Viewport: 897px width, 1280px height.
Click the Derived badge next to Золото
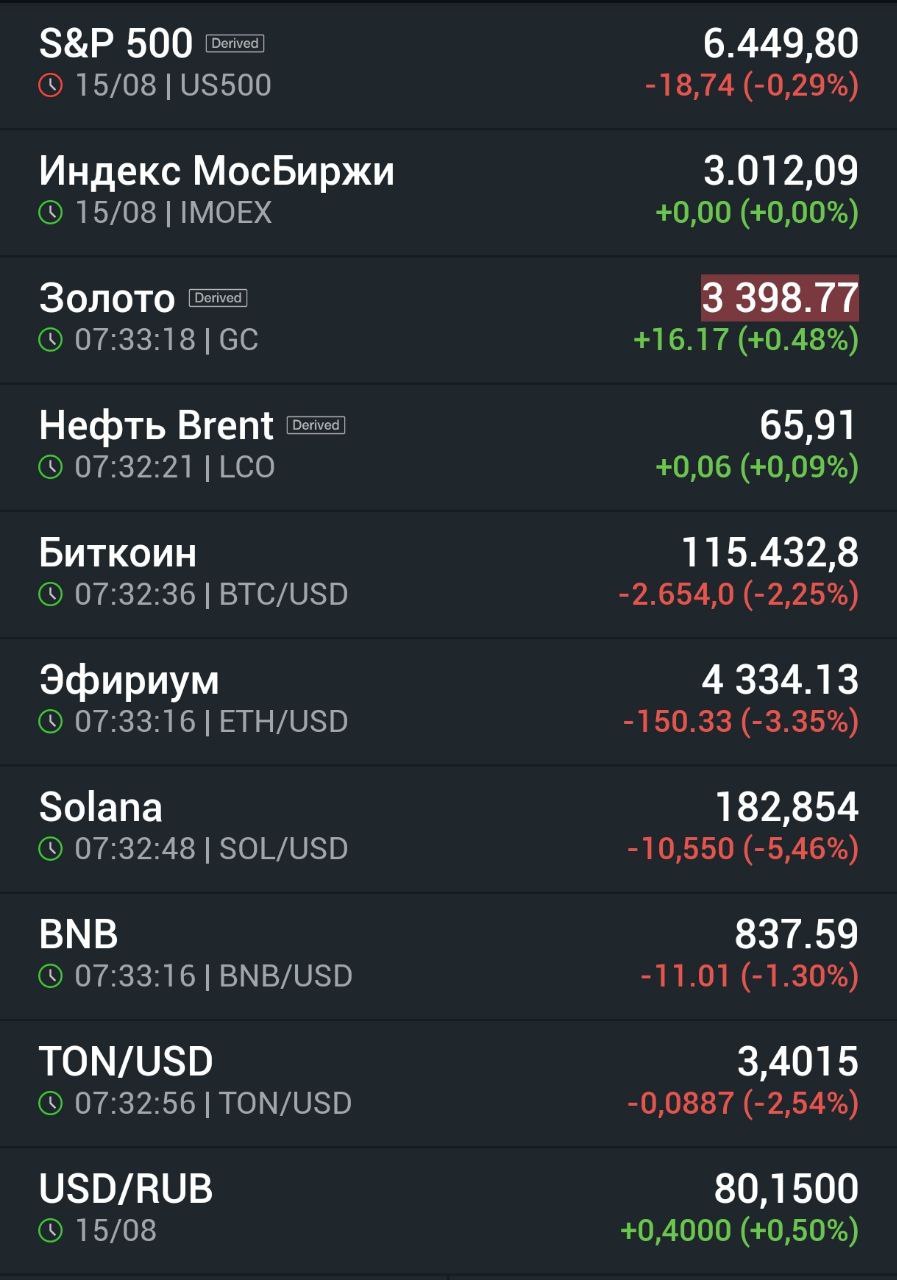click(x=218, y=298)
